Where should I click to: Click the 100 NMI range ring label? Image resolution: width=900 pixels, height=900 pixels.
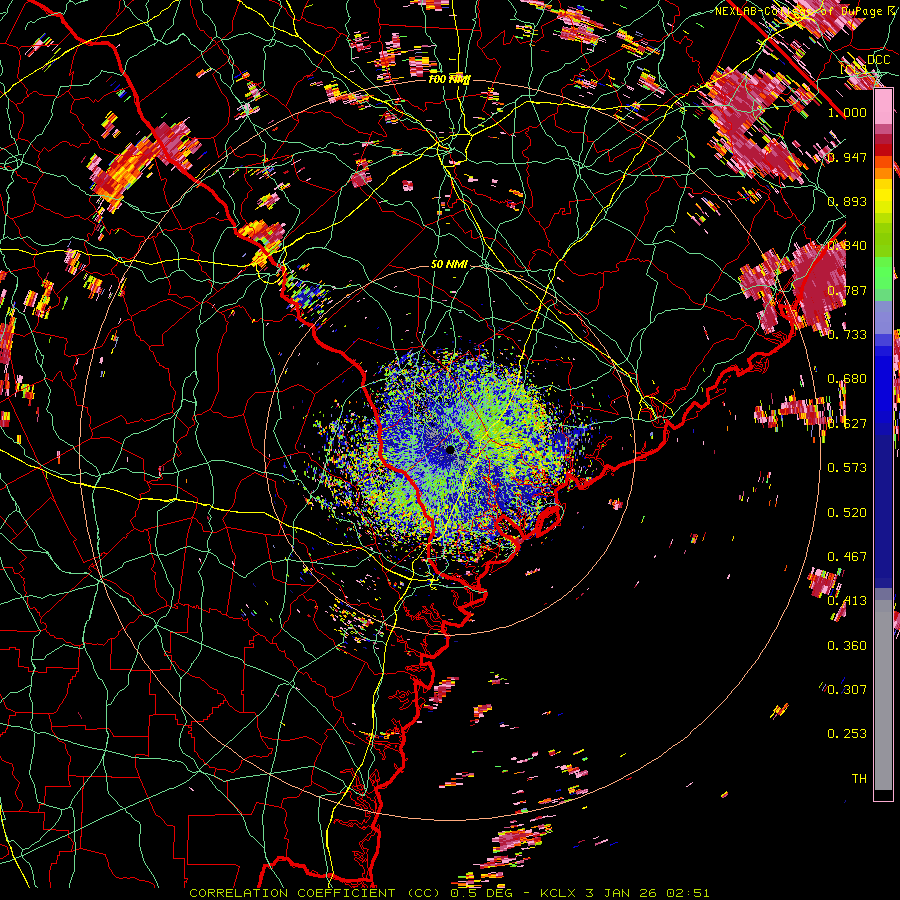pos(449,79)
